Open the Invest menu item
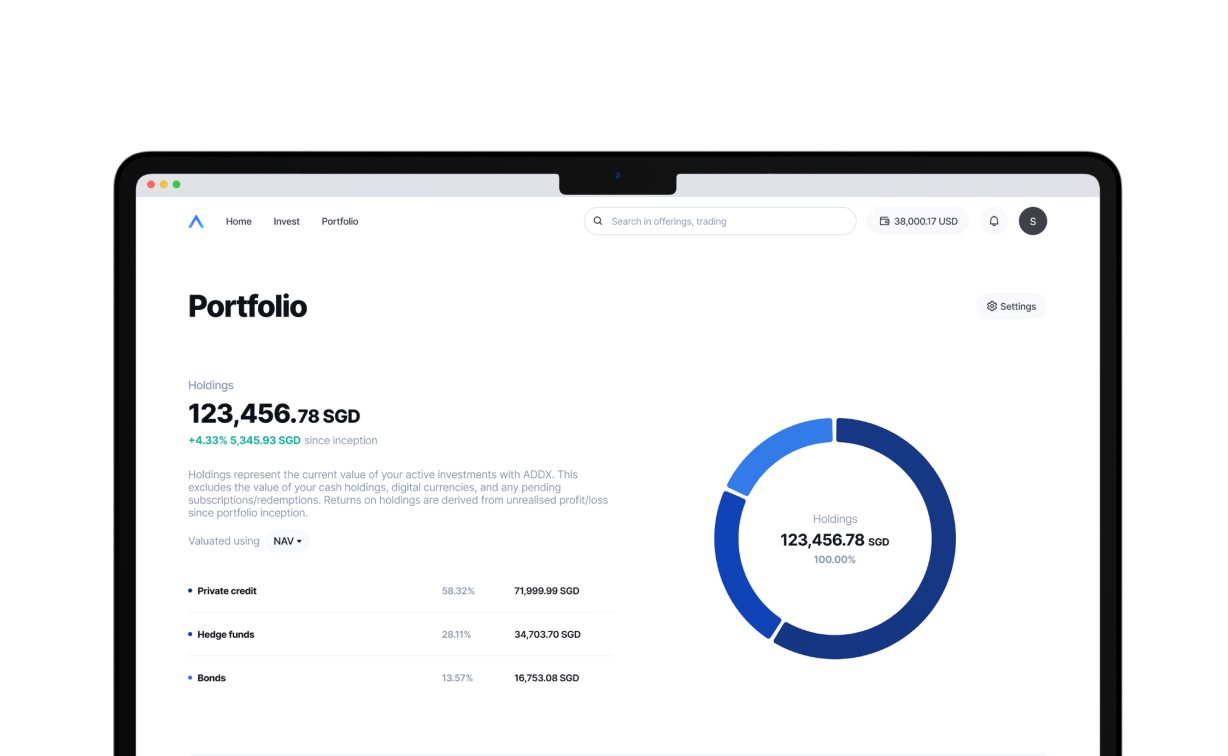This screenshot has width=1228, height=756. [x=287, y=221]
